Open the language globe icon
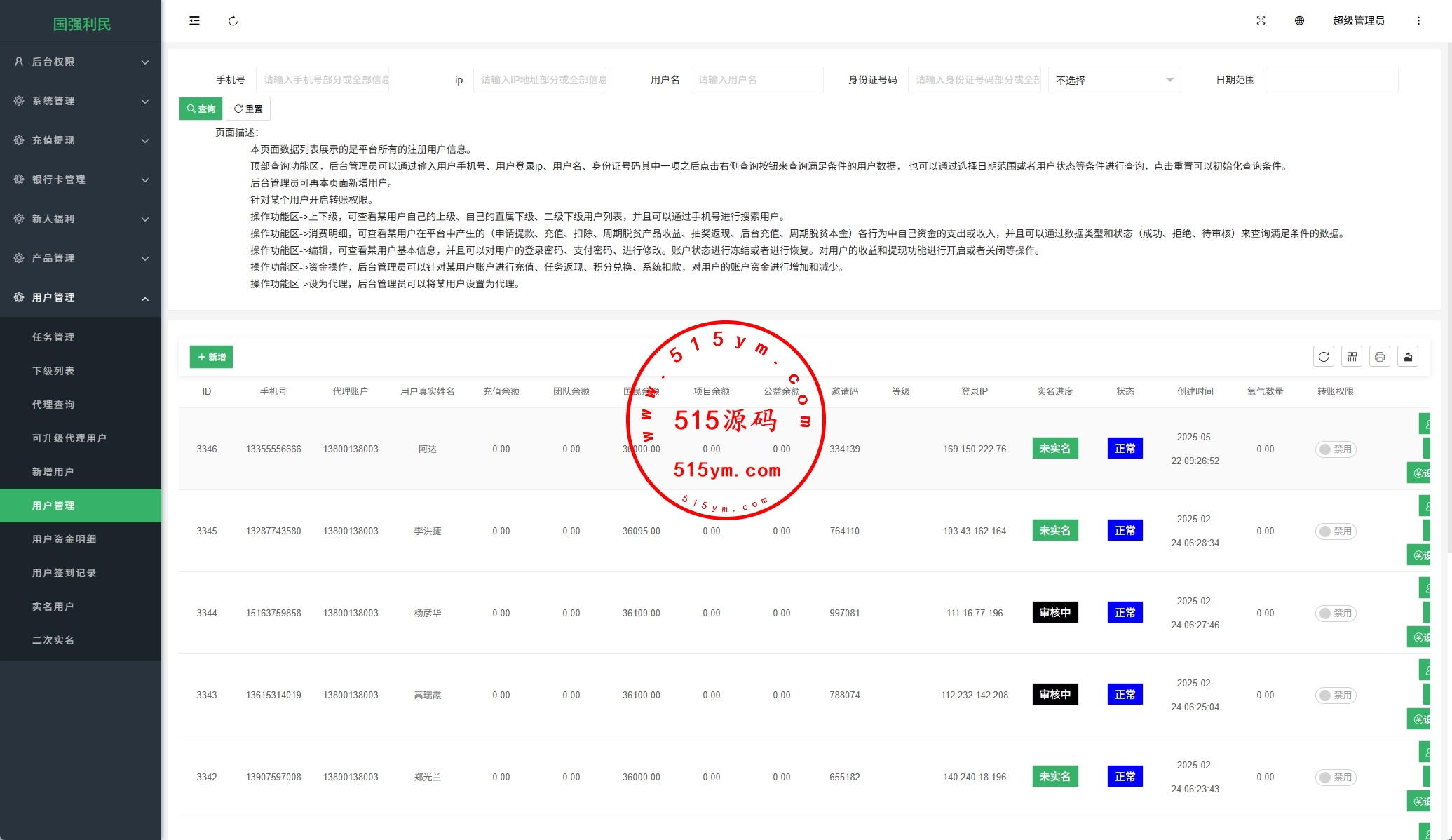The height and width of the screenshot is (840, 1452). (x=1299, y=21)
